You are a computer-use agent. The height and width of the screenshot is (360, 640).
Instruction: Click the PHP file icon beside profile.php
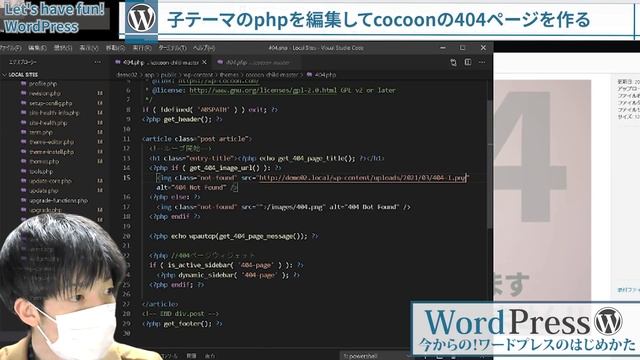[23, 84]
